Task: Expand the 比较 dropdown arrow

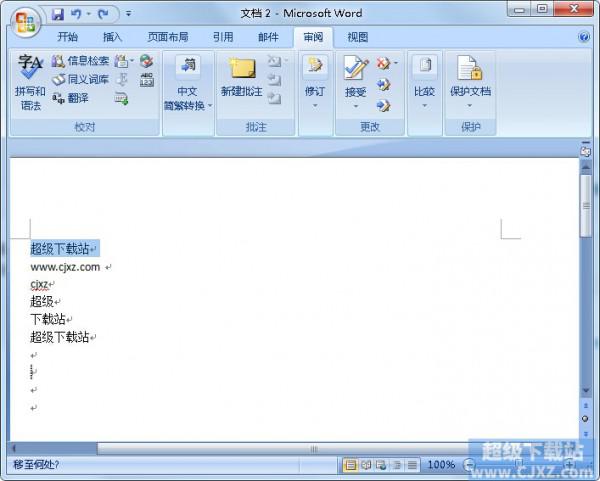Action: (425, 106)
